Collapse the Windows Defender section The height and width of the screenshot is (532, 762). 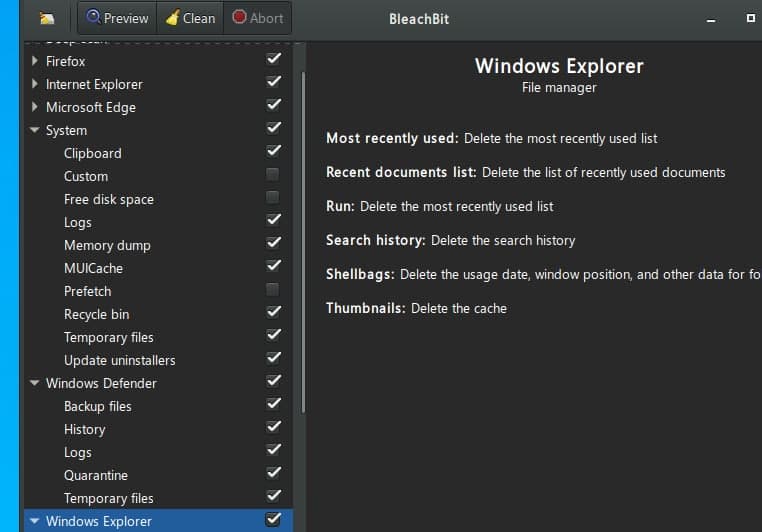[35, 383]
